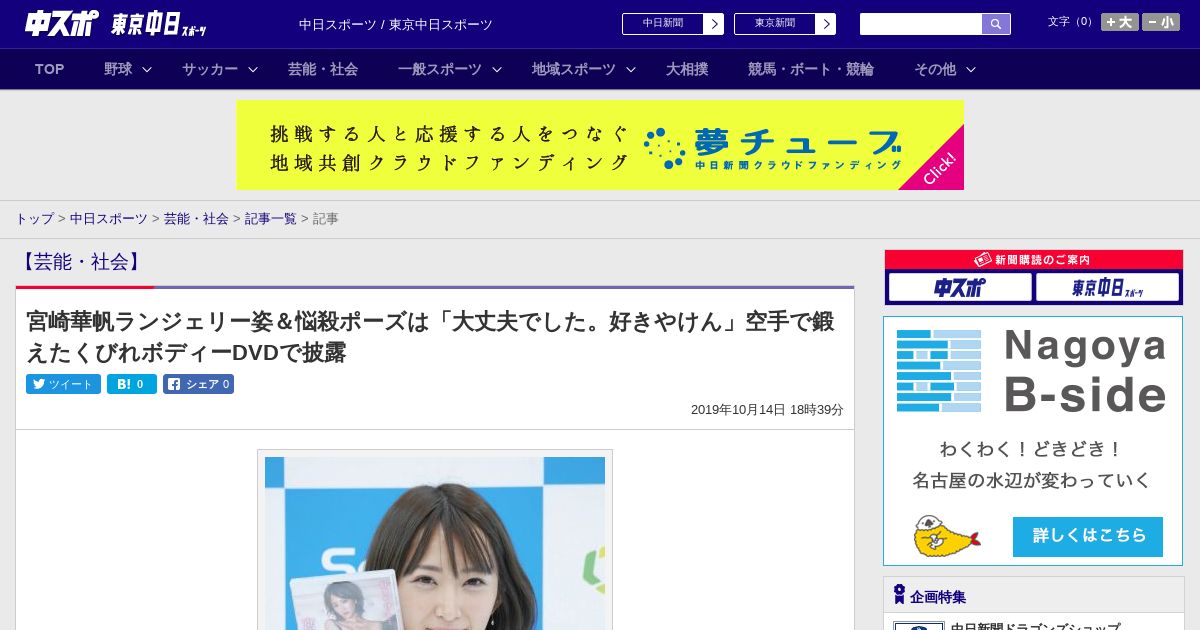1200x630 pixels.
Task: Click the Nagoya B-side building blocks logo
Action: [939, 371]
